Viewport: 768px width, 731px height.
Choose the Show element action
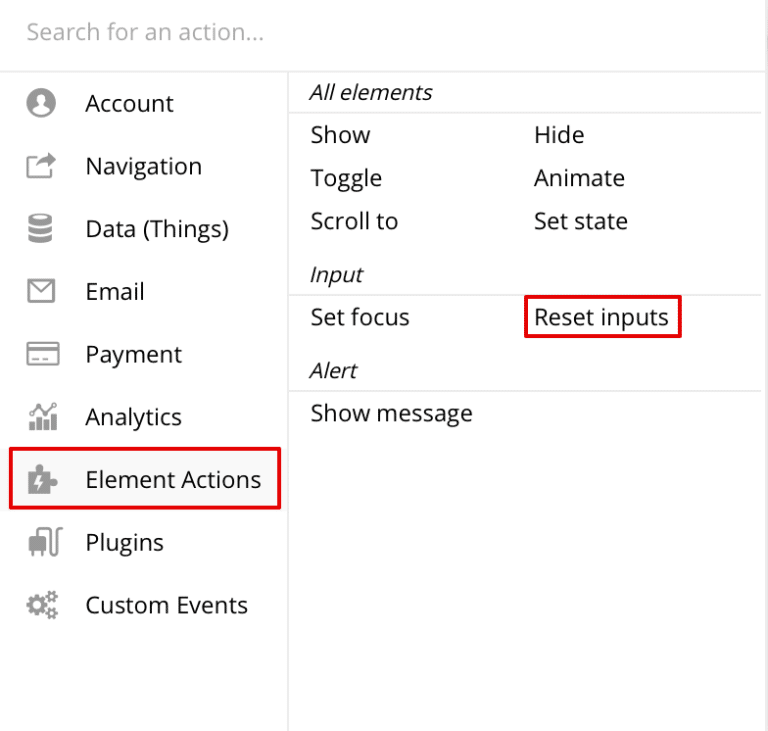click(340, 135)
